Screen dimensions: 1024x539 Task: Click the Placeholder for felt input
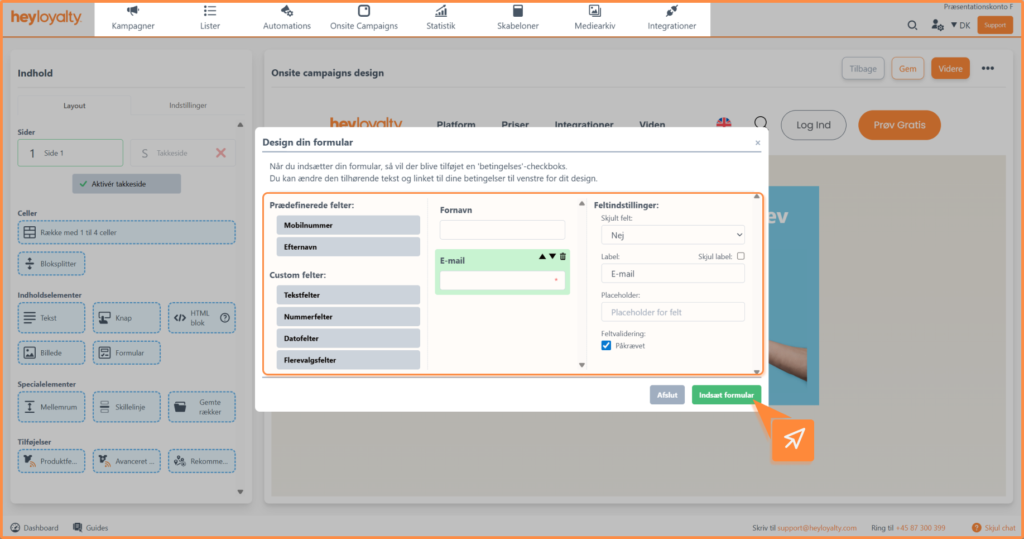[672, 313]
